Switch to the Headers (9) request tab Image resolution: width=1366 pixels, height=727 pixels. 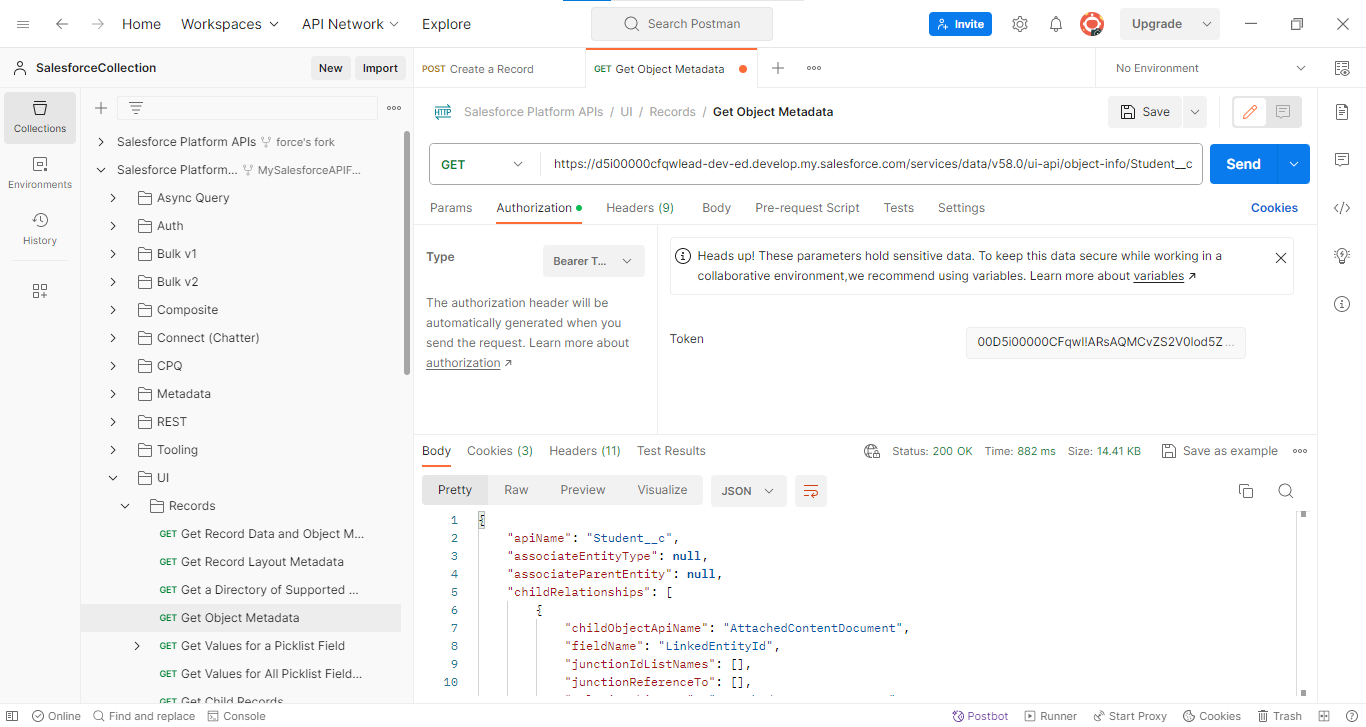click(x=640, y=208)
